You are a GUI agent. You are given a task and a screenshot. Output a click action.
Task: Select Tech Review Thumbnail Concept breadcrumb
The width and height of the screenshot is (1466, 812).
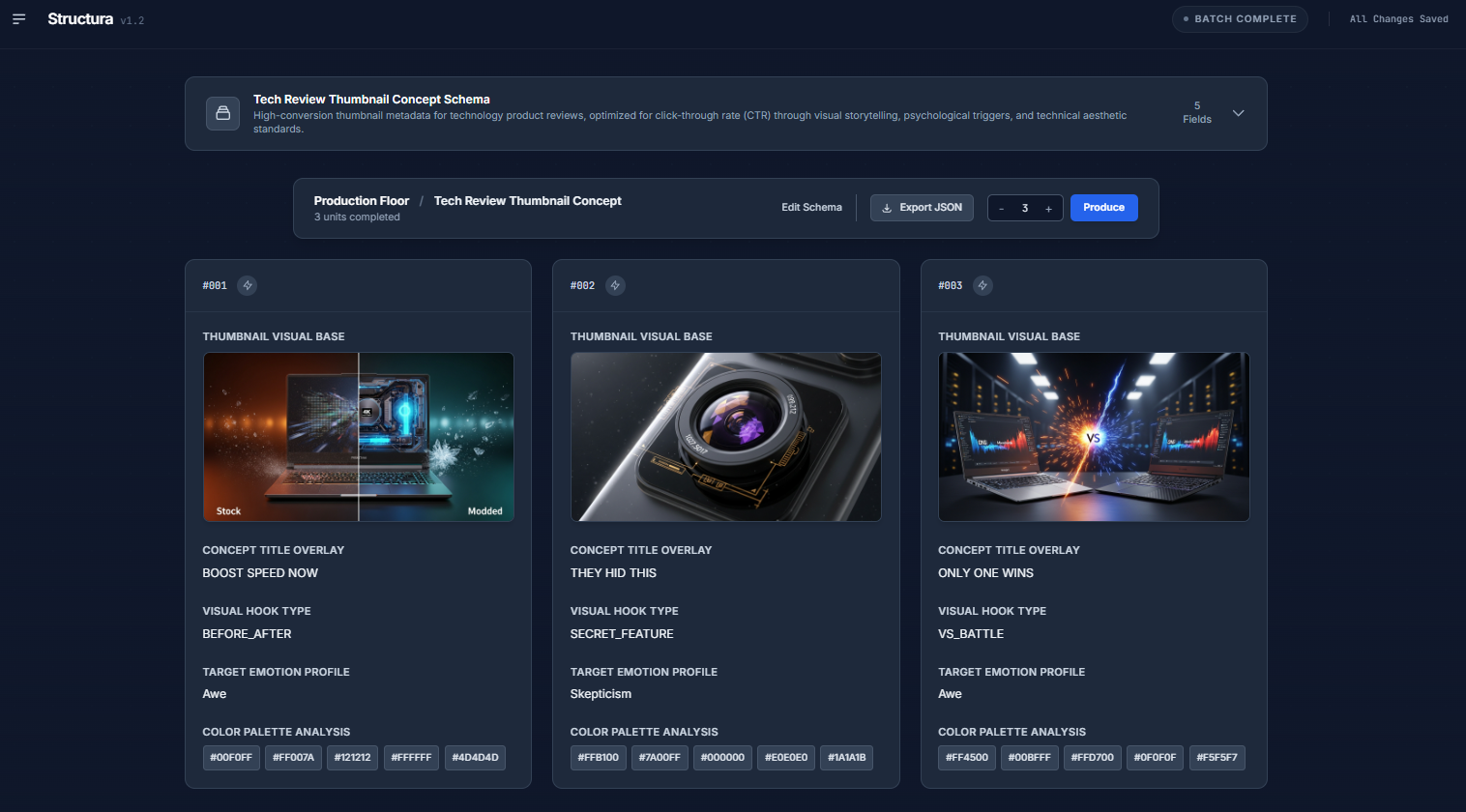point(527,201)
